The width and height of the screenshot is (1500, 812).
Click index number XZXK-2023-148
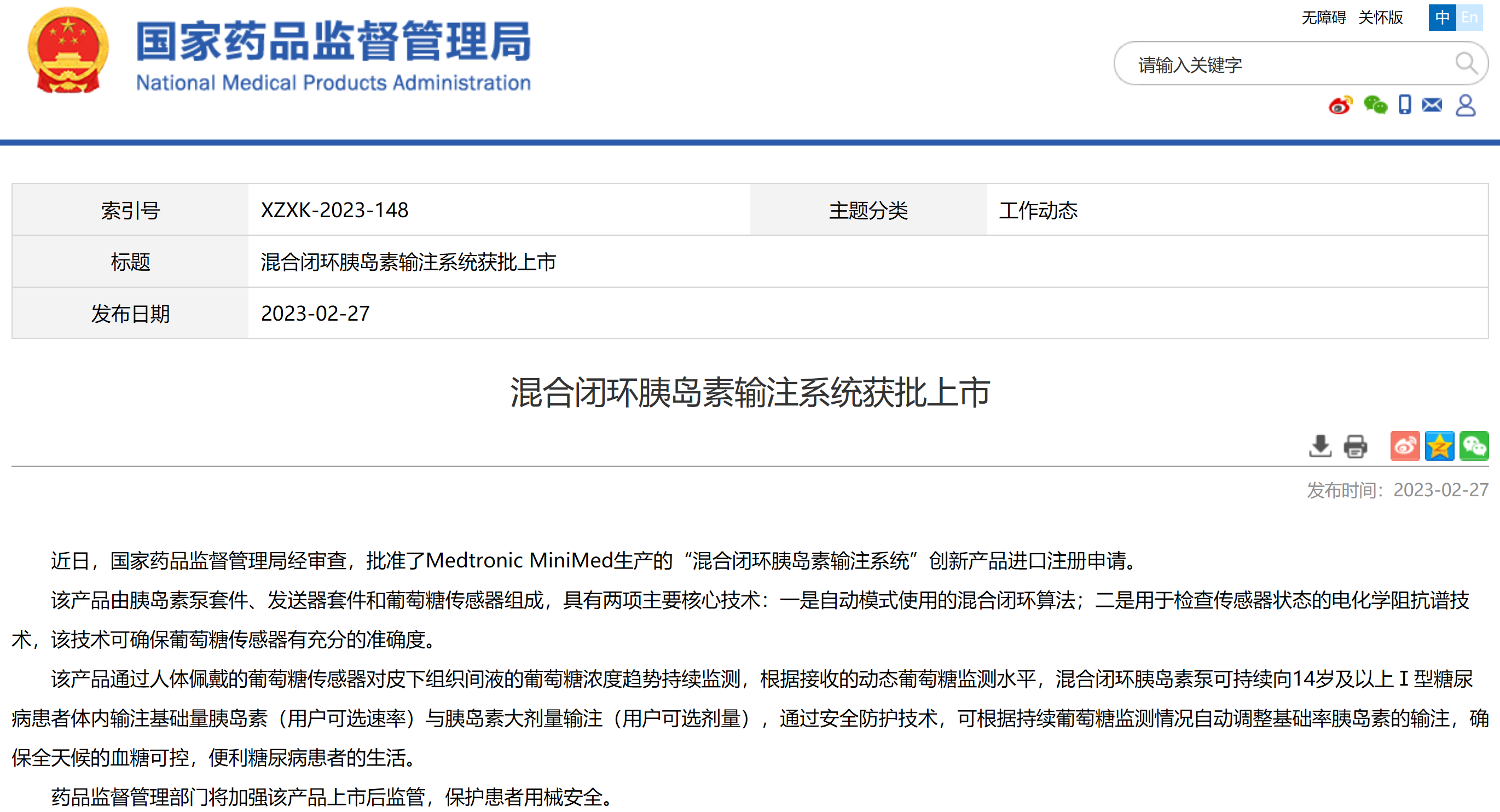click(x=334, y=210)
